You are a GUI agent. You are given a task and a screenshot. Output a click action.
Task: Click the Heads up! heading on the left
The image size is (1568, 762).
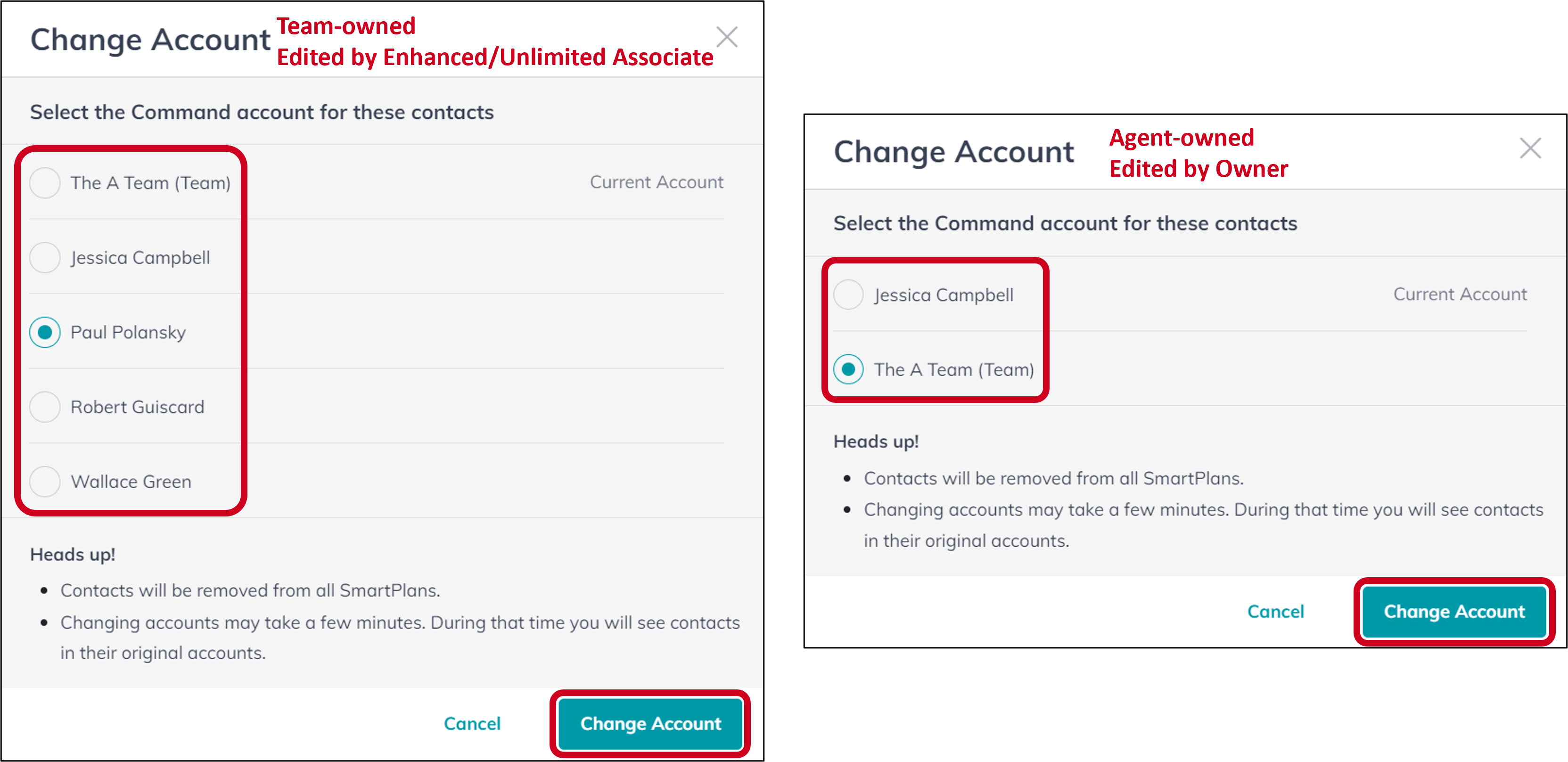[x=73, y=555]
